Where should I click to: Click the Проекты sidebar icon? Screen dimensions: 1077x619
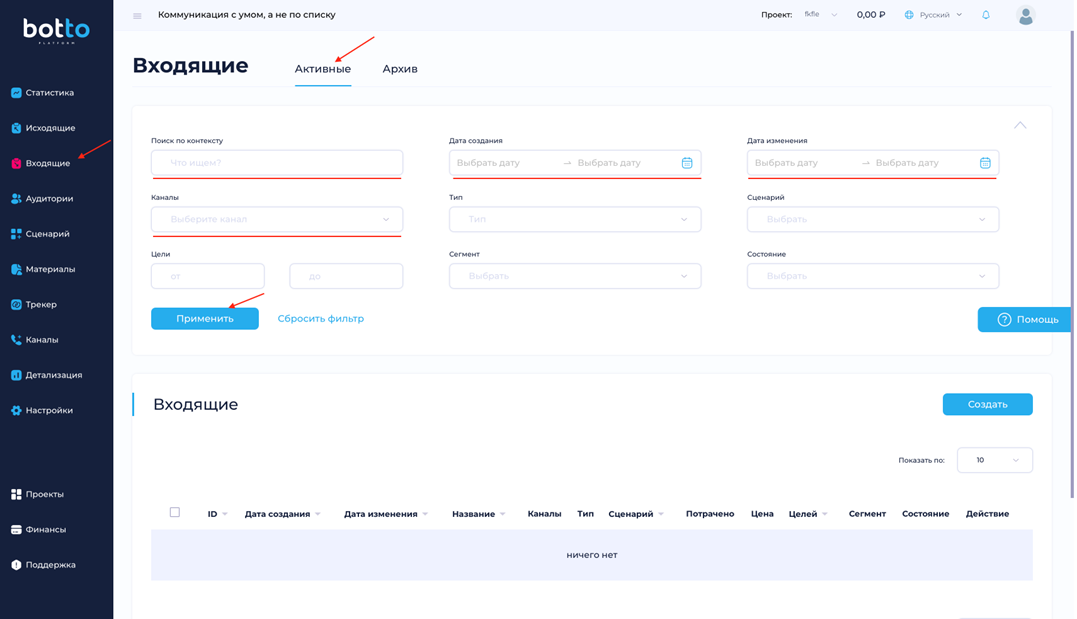16,494
